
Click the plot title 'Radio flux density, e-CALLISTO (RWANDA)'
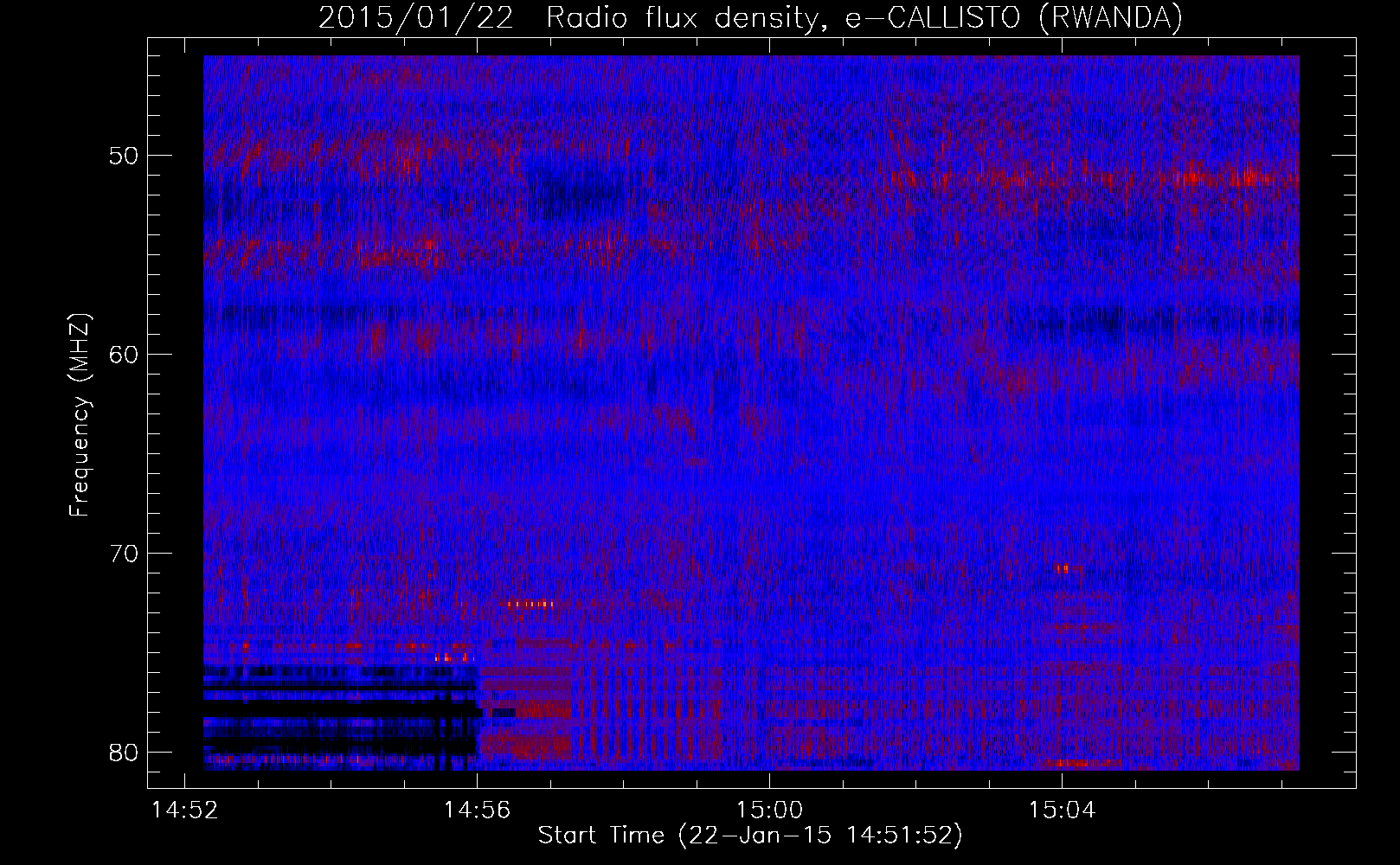click(x=864, y=18)
